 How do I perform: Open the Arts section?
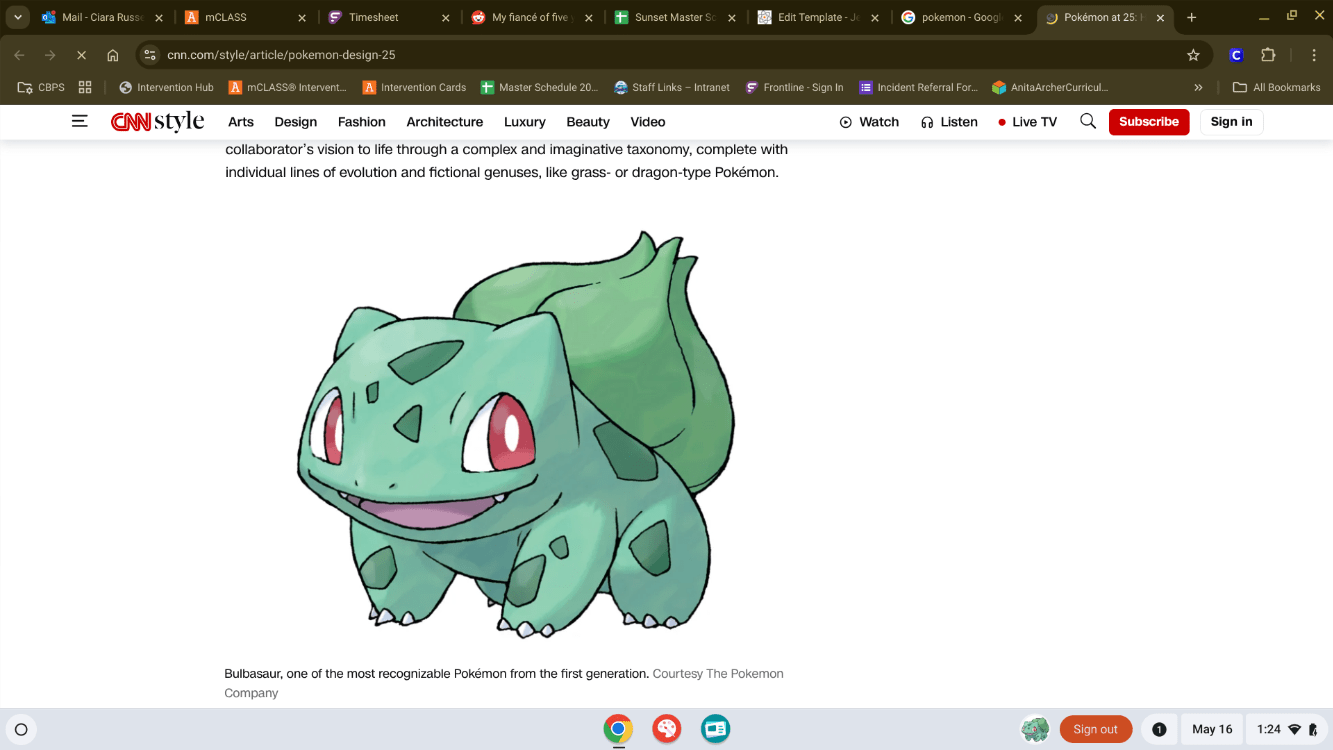tap(241, 122)
